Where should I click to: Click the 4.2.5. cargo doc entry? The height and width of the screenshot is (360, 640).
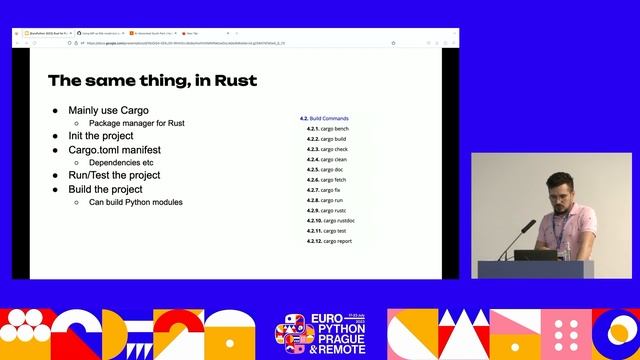pyautogui.click(x=325, y=169)
